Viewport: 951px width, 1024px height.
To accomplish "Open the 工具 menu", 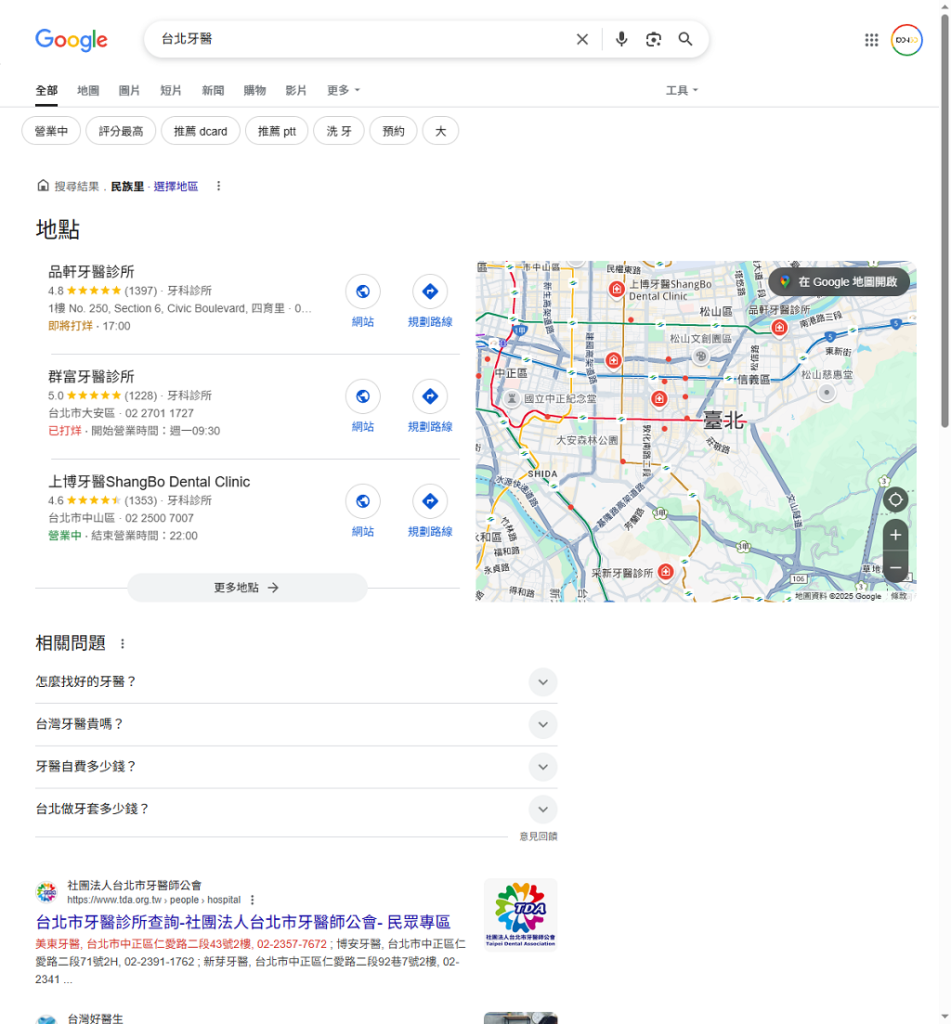I will click(680, 90).
